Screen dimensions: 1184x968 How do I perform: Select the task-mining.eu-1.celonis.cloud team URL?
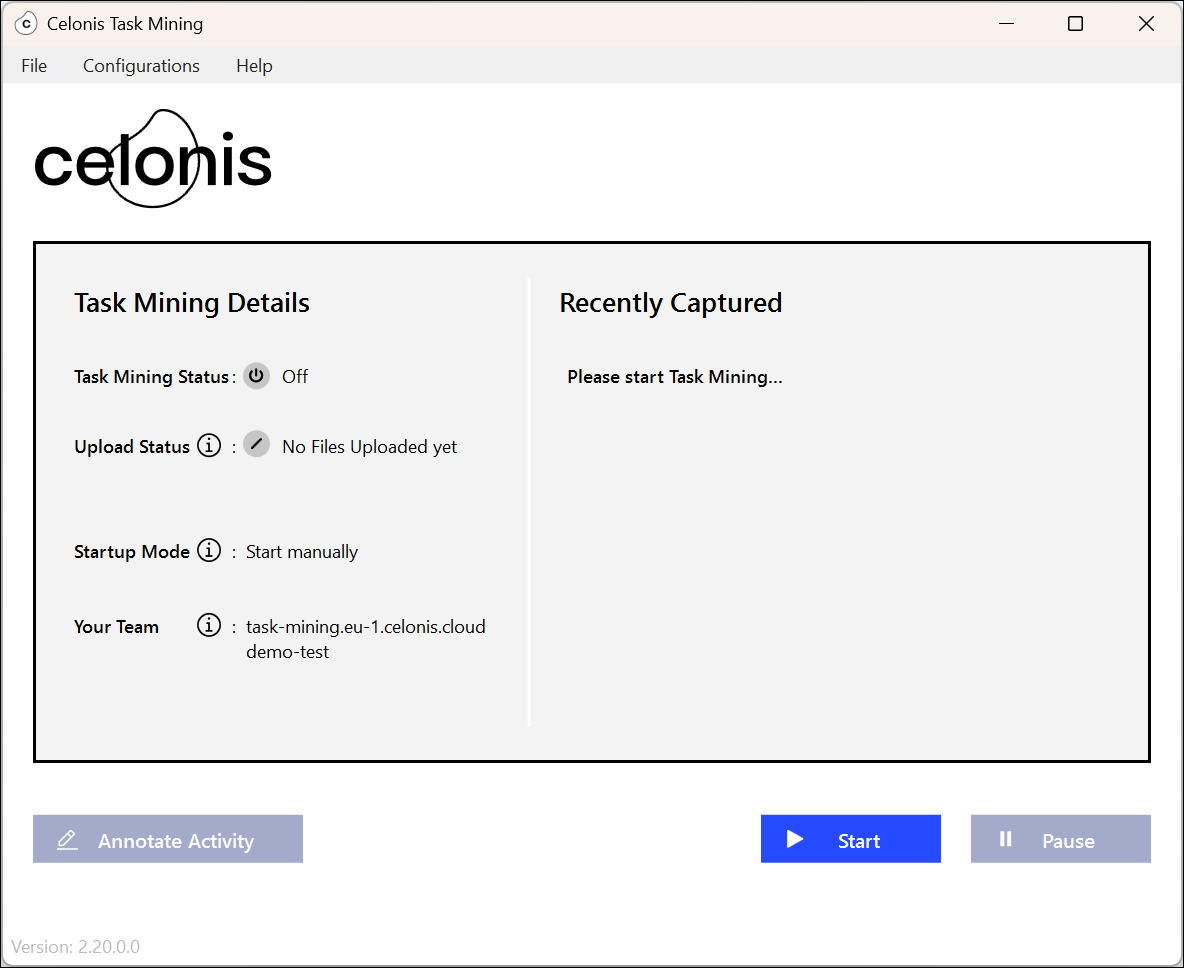tap(365, 627)
